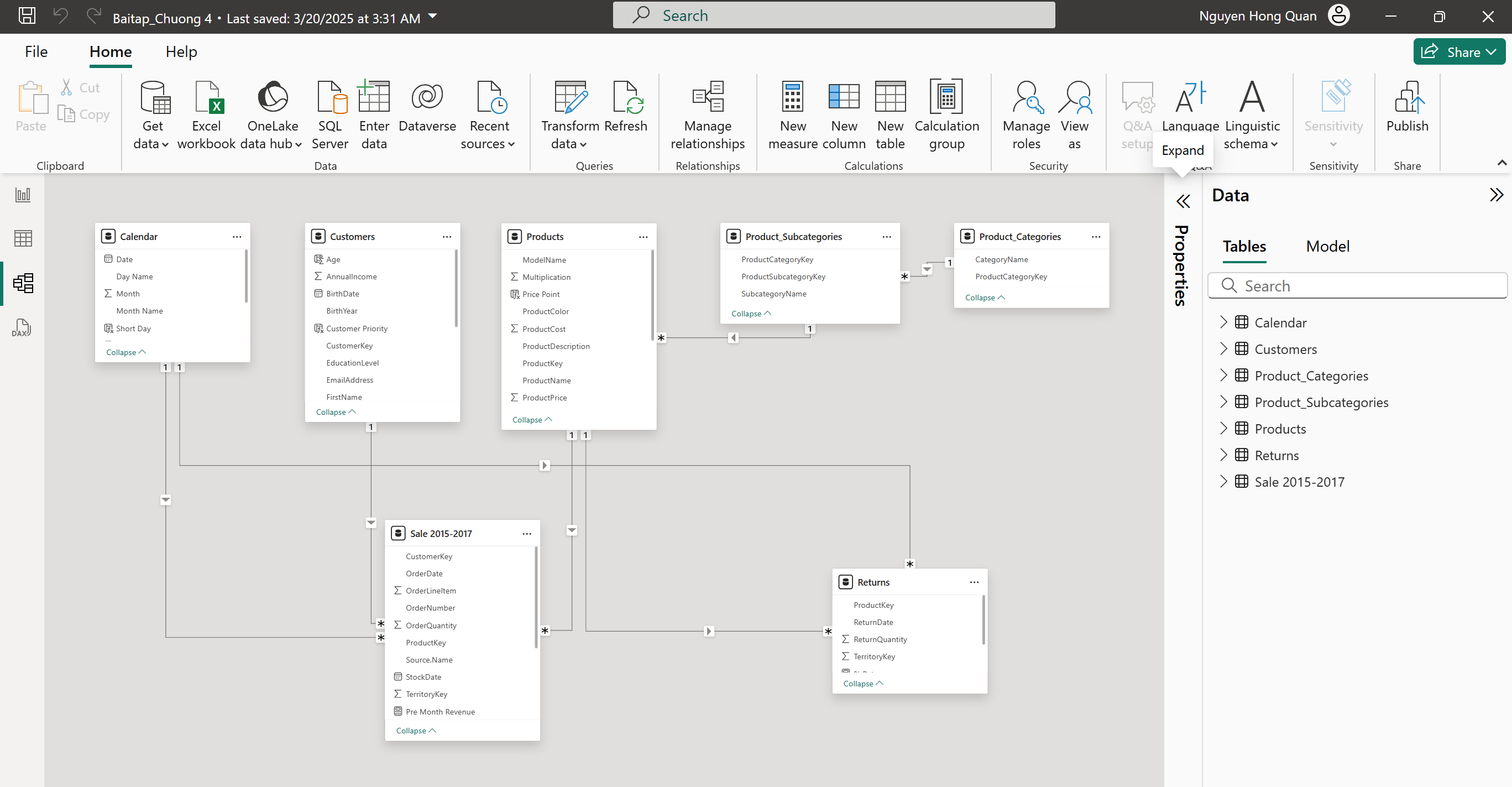Screen dimensions: 1512x787
Task: Open Get data source menu
Action: 151,115
